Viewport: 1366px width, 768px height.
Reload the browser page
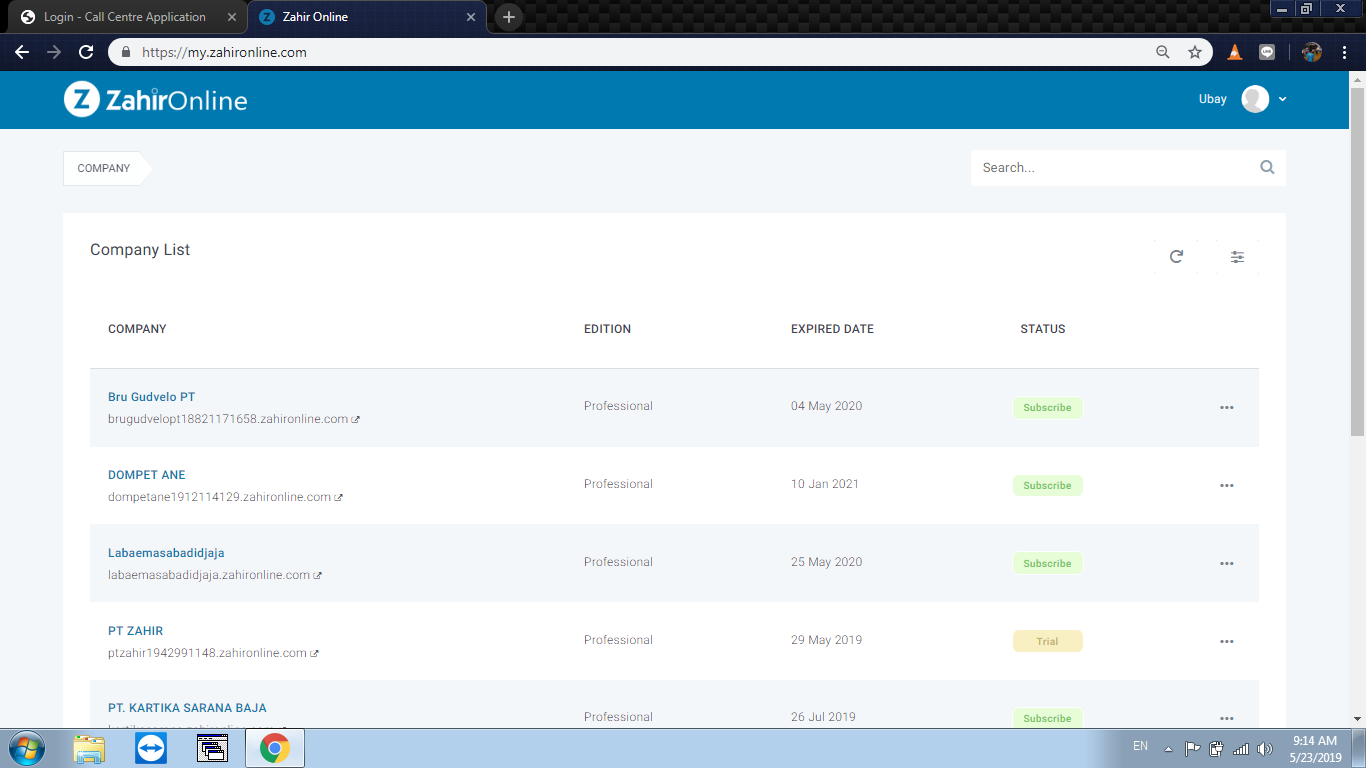click(x=86, y=52)
